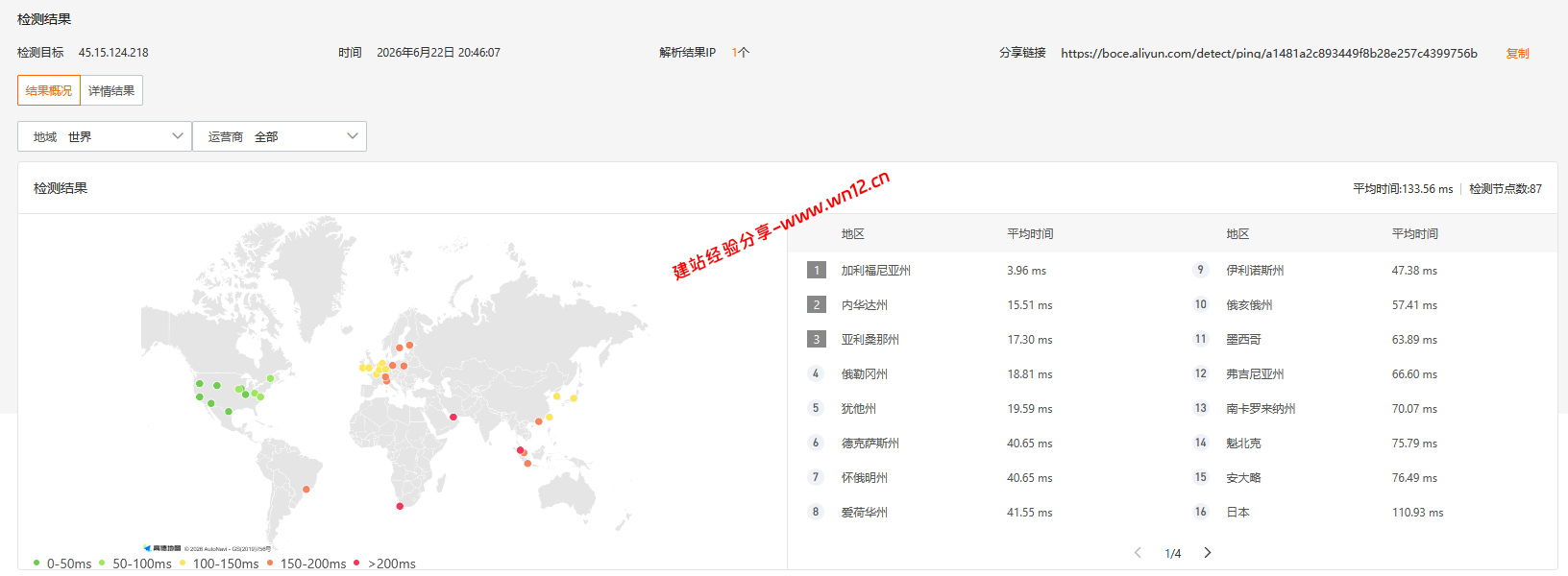Switch to the 结果概况 tab
Viewport: 1568px width, 576px height.
coord(49,90)
